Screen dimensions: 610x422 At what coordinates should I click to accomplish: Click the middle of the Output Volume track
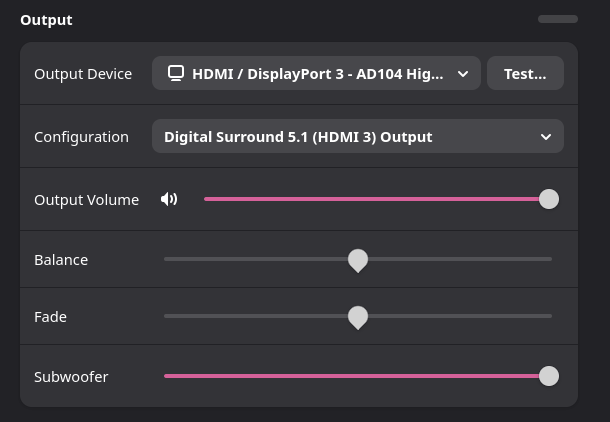click(376, 199)
